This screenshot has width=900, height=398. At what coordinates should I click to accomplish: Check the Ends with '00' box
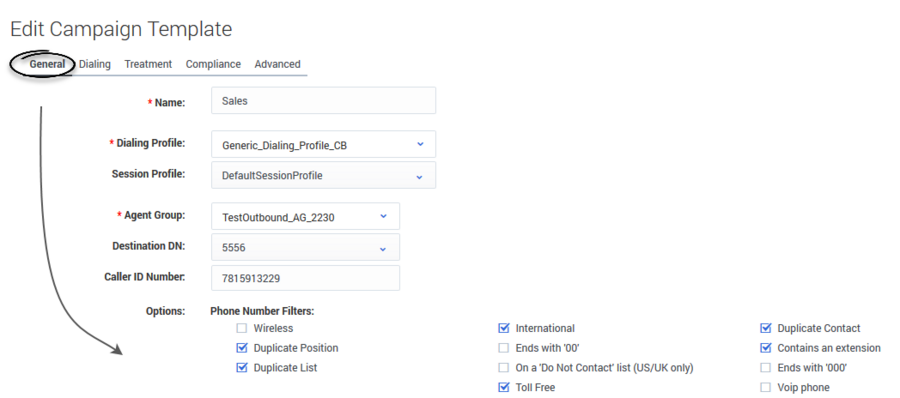click(504, 348)
